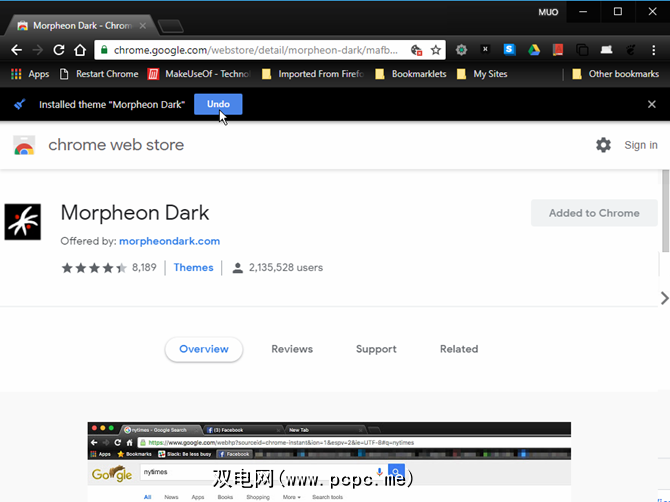This screenshot has width=670, height=502.
Task: Go back with the browser back arrow
Action: coord(16,50)
